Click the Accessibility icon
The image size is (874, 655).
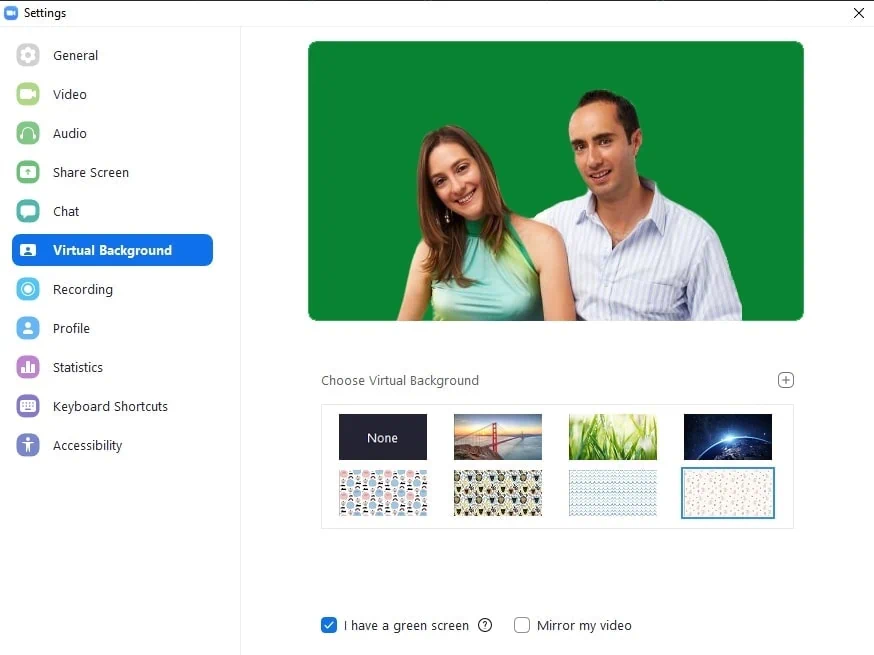pyautogui.click(x=28, y=446)
